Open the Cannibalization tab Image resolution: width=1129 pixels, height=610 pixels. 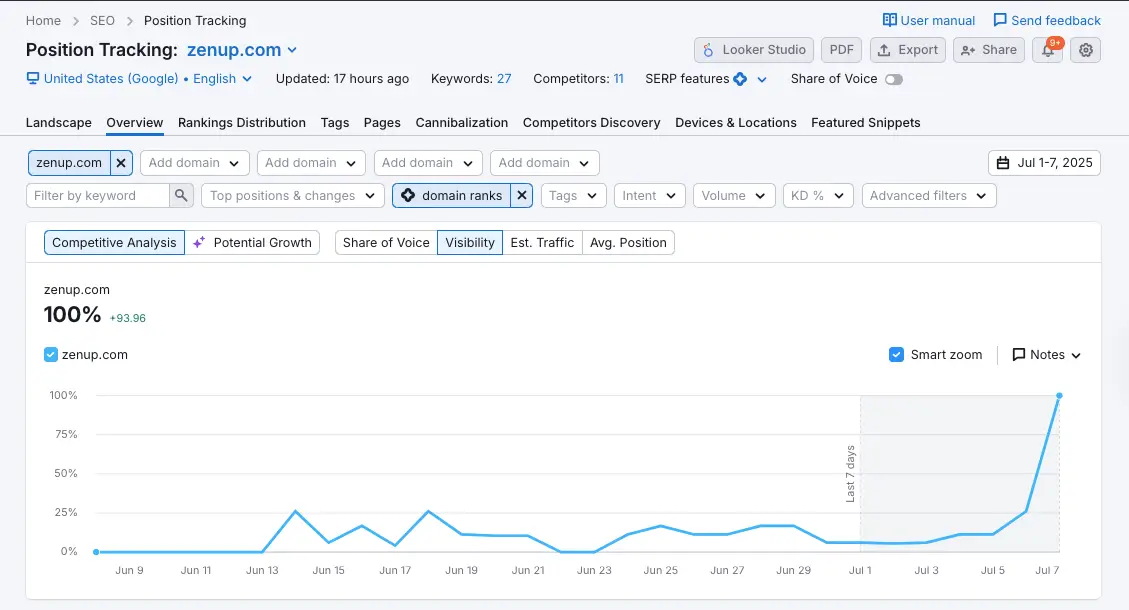pos(462,122)
